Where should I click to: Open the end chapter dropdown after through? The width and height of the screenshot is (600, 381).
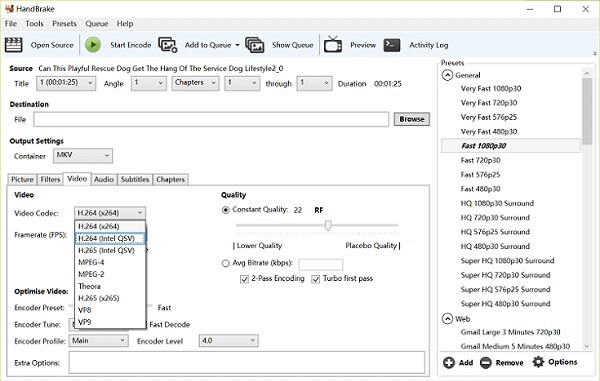pyautogui.click(x=314, y=83)
